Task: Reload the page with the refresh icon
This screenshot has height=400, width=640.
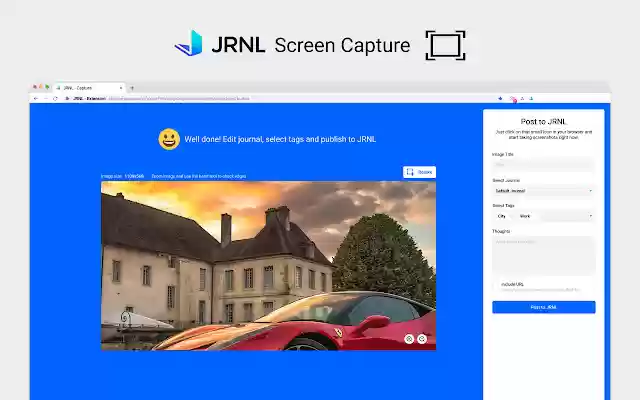Action: tap(55, 98)
